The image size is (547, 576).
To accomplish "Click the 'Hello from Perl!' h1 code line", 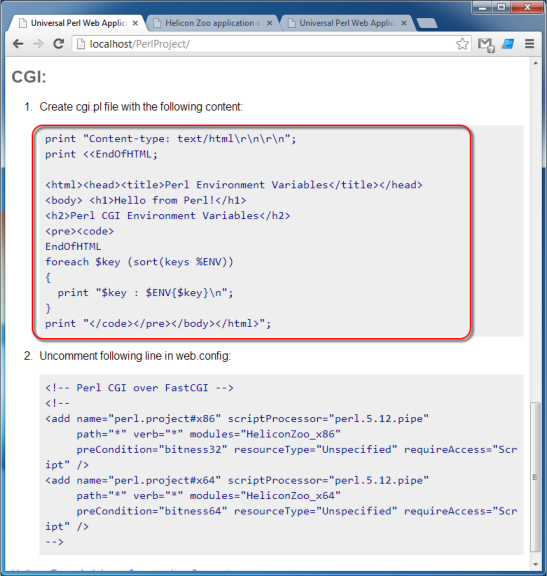I will point(146,200).
